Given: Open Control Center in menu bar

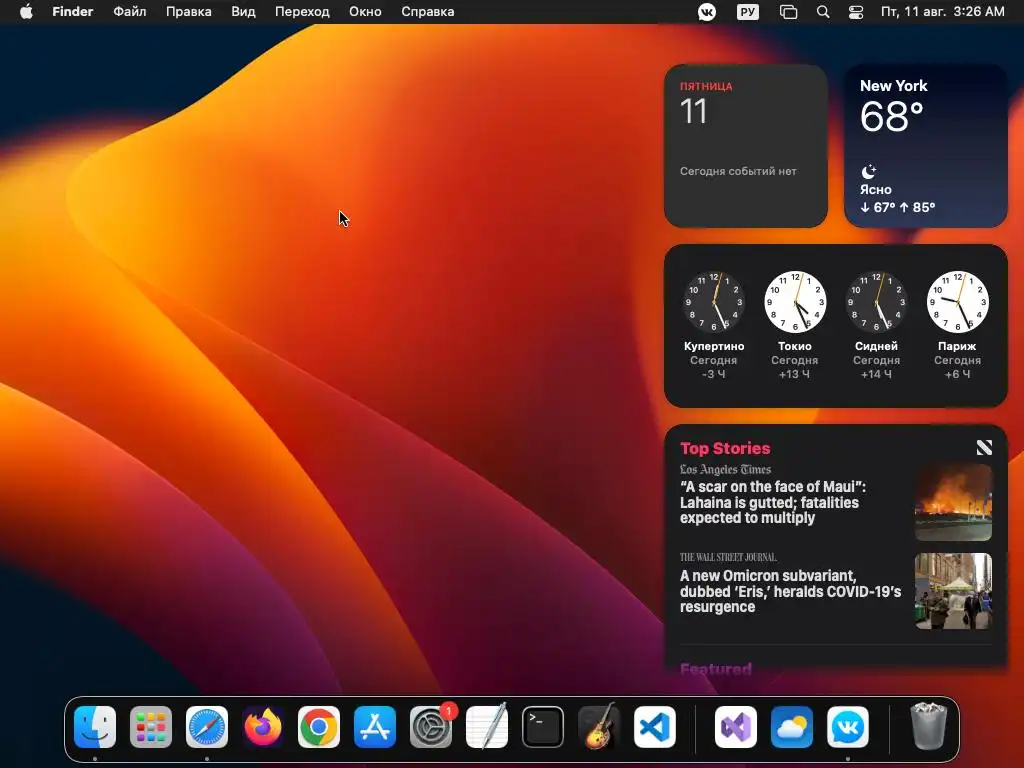Looking at the screenshot, I should tap(856, 12).
